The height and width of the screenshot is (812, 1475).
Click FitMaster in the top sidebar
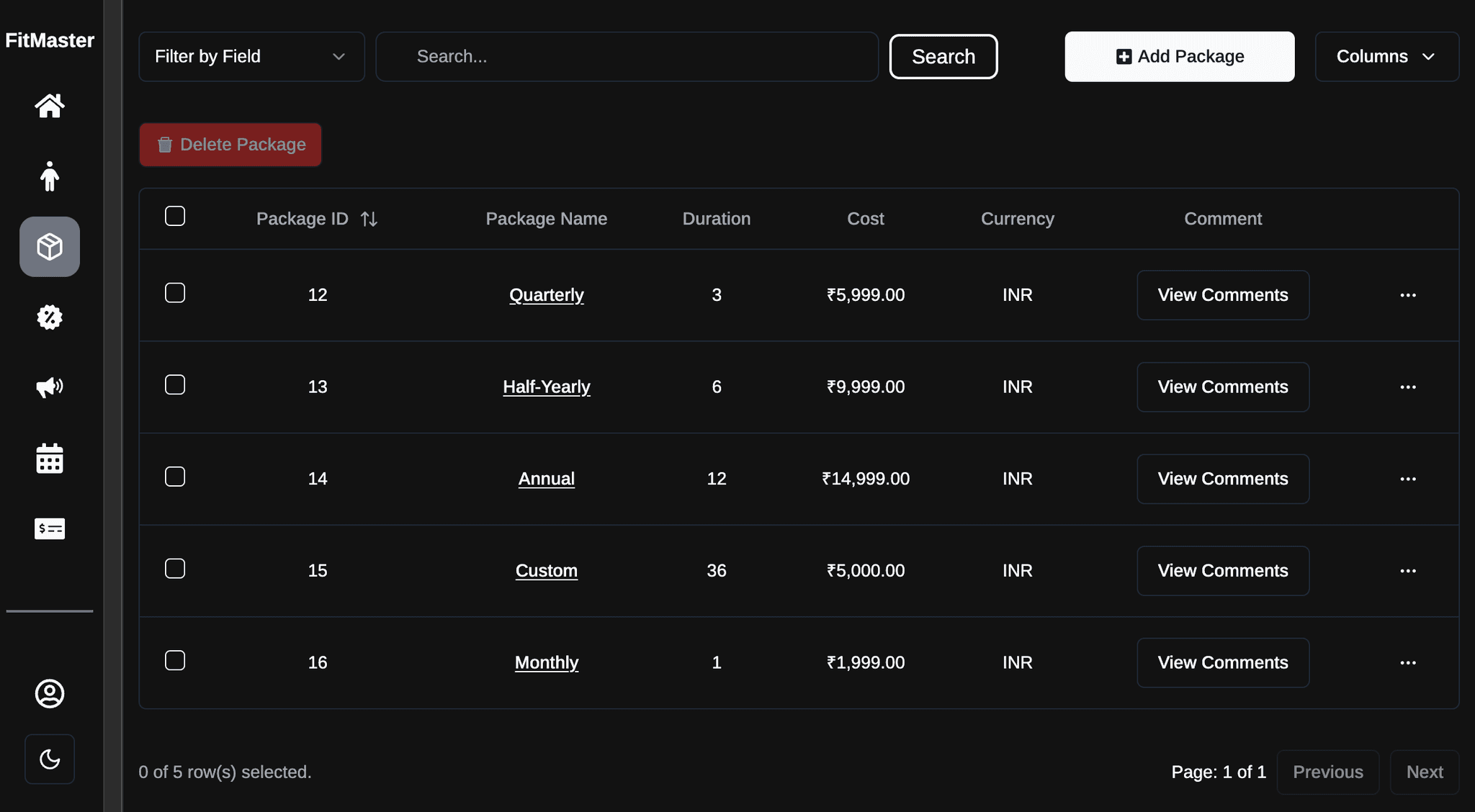[49, 40]
